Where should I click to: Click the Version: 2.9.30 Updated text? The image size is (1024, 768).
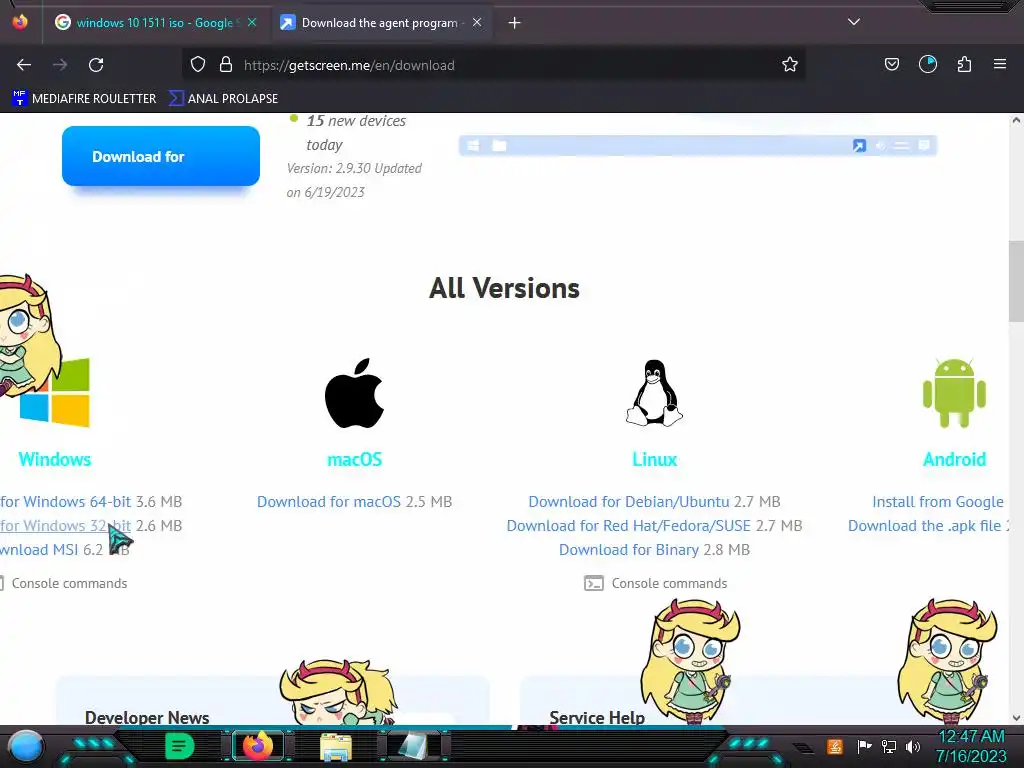[x=354, y=180]
